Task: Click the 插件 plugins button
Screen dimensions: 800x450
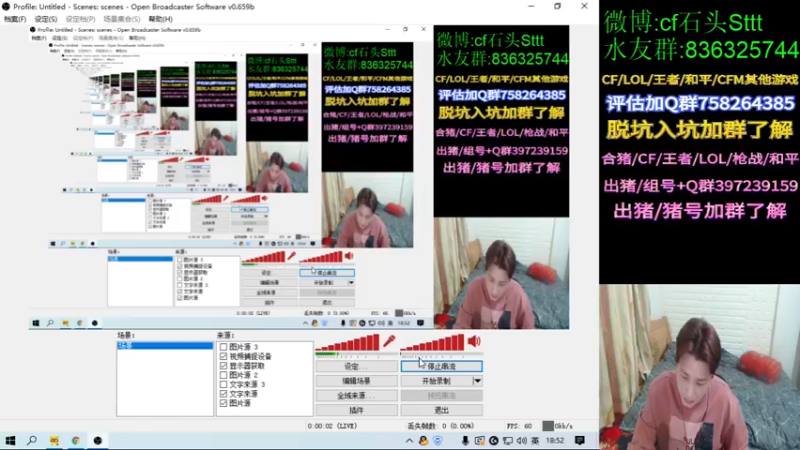Action: pos(356,410)
